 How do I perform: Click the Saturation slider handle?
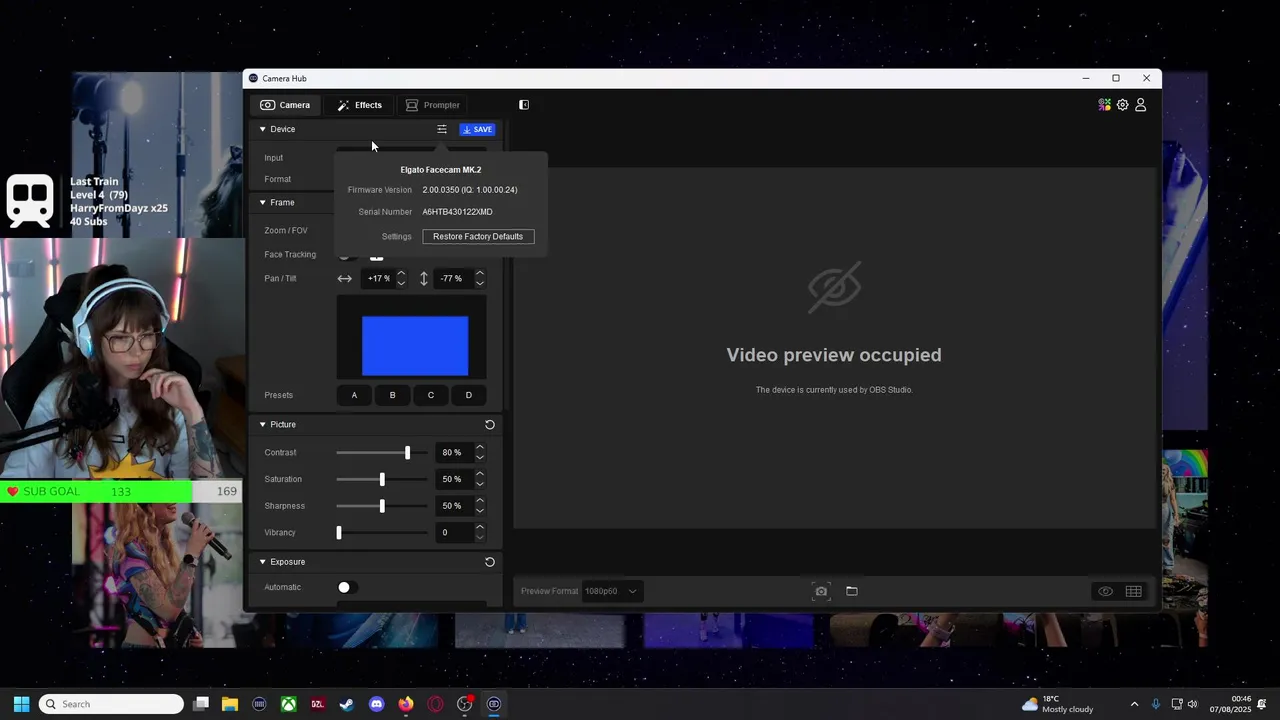(382, 480)
